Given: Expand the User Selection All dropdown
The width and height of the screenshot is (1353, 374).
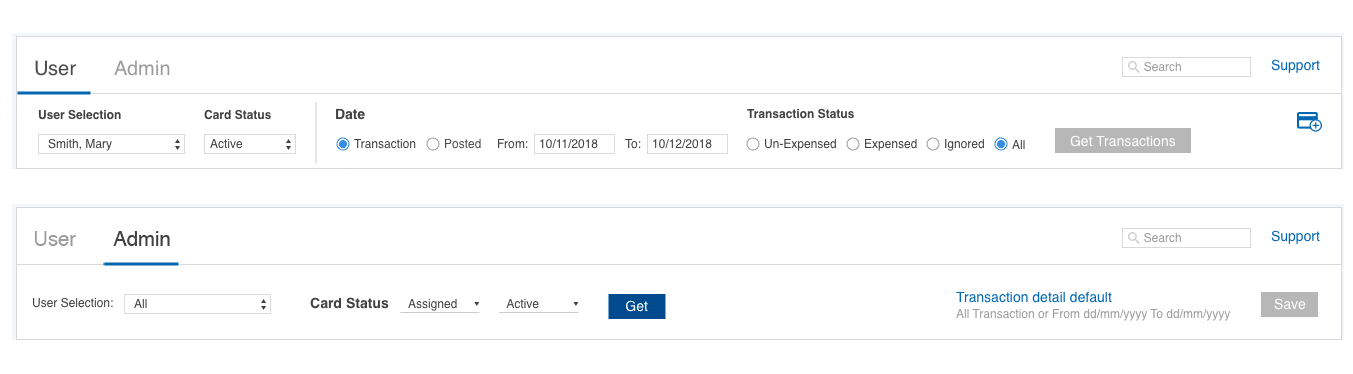Looking at the screenshot, I should tap(197, 304).
